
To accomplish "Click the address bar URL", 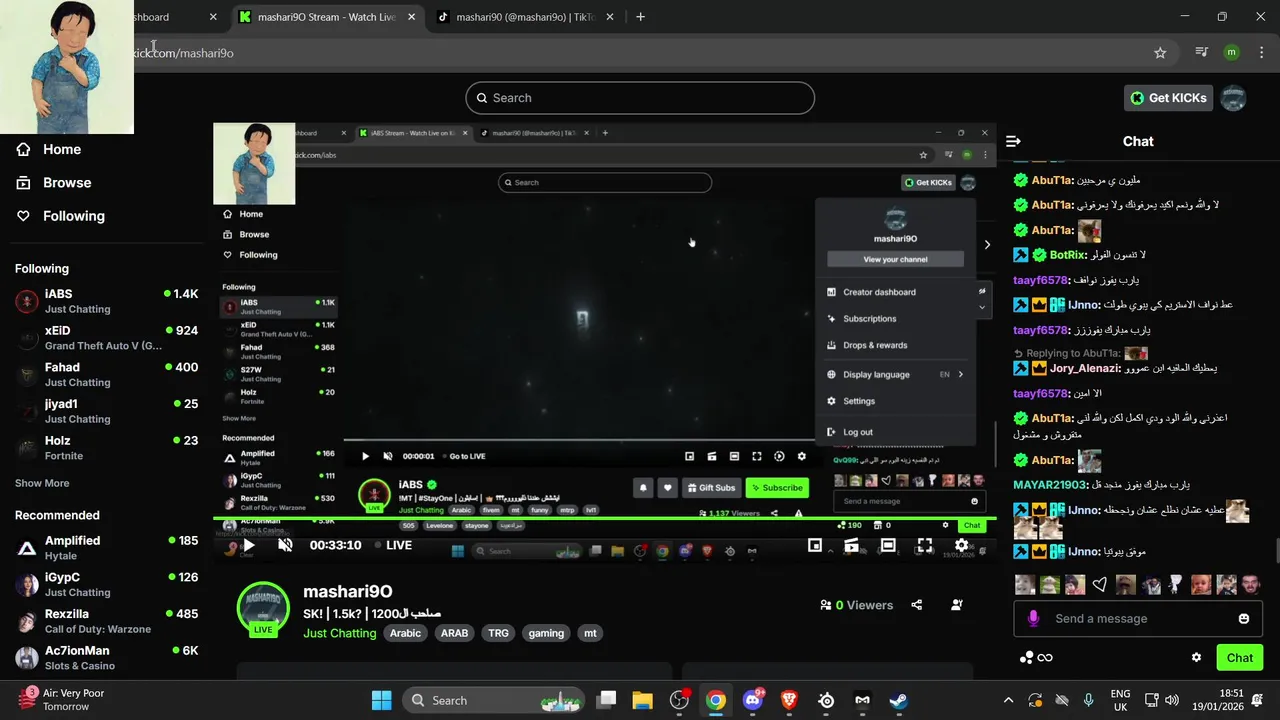I will [x=184, y=53].
